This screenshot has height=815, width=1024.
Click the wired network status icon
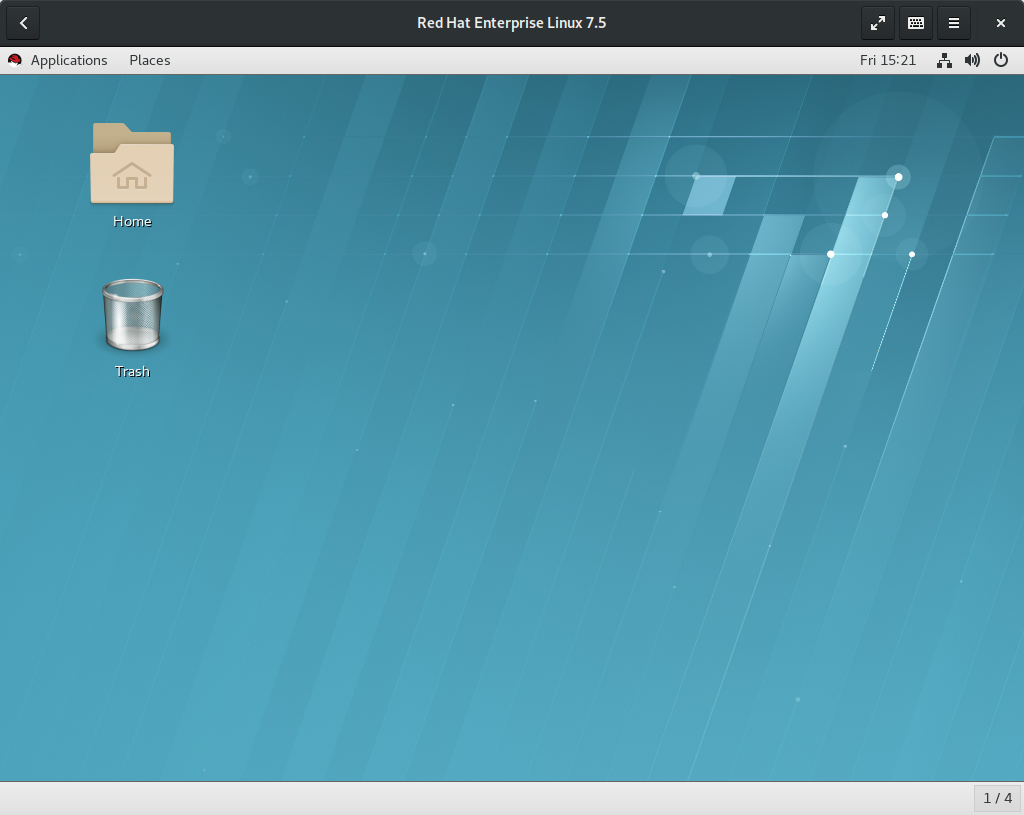[x=944, y=60]
